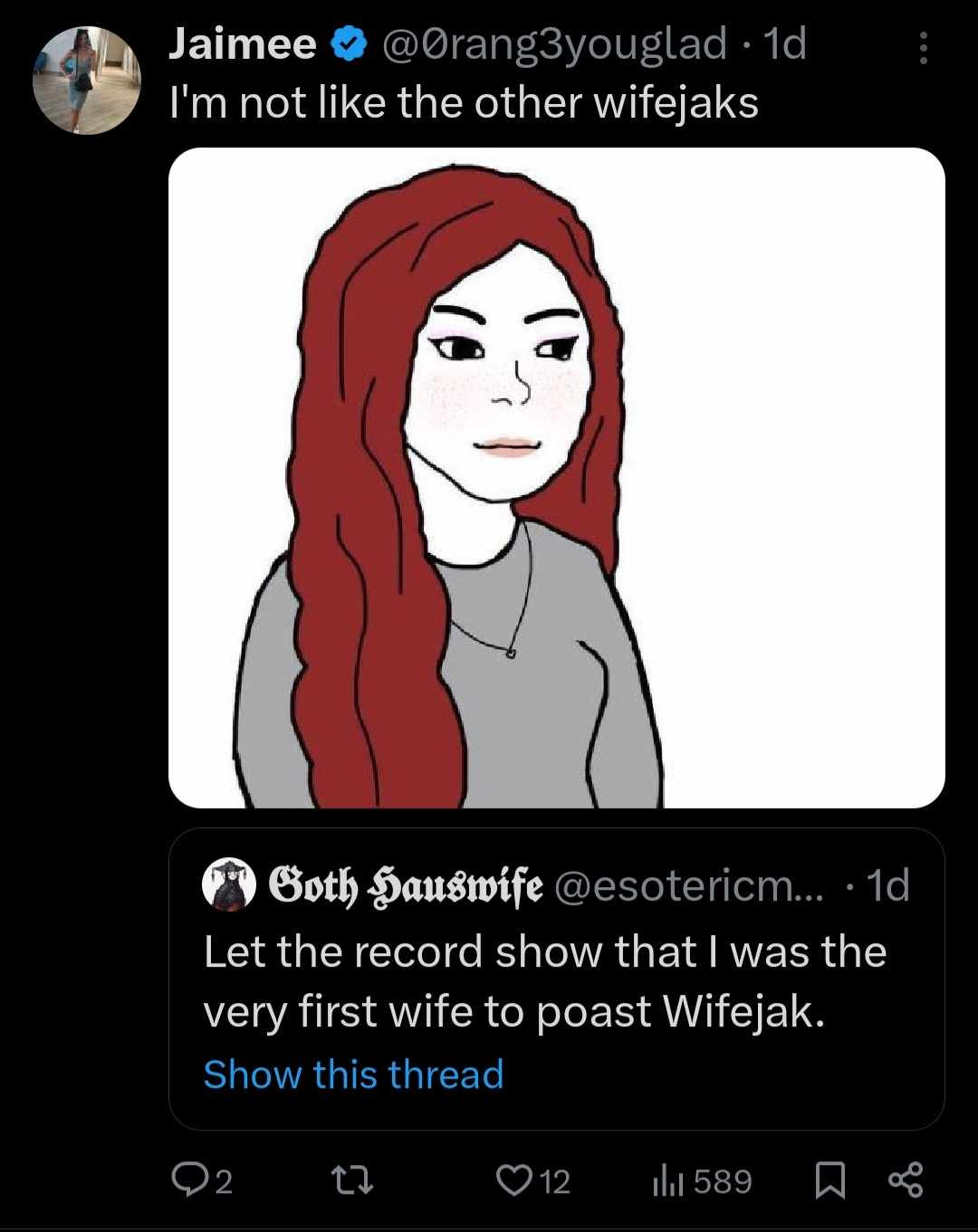The height and width of the screenshot is (1232, 978).
Task: Open Goth Hauswife's witch profile icon
Action: pos(229,884)
